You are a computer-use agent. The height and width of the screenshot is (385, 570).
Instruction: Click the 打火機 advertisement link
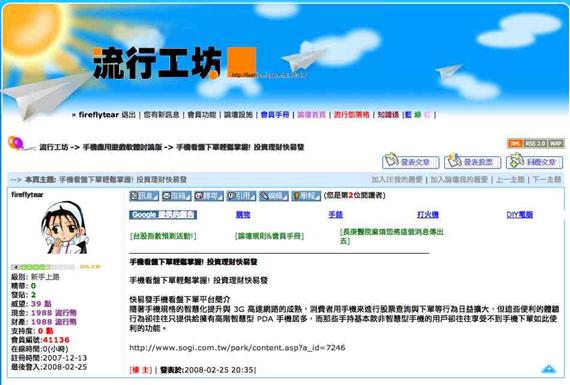click(428, 214)
